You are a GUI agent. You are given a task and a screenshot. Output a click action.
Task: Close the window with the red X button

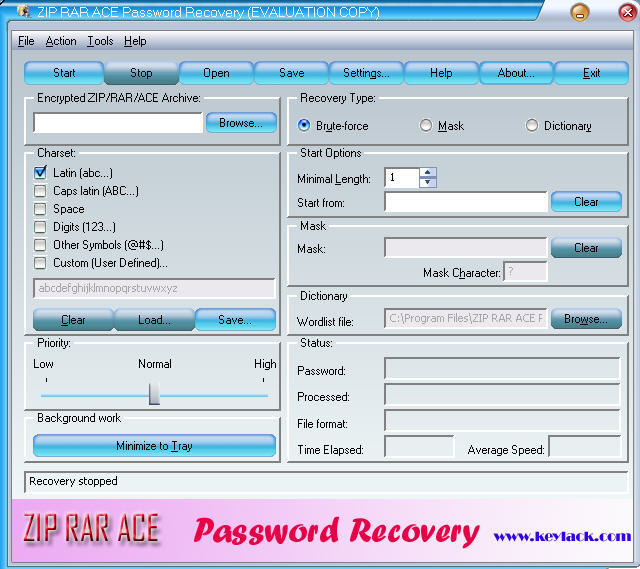pyautogui.click(x=627, y=12)
